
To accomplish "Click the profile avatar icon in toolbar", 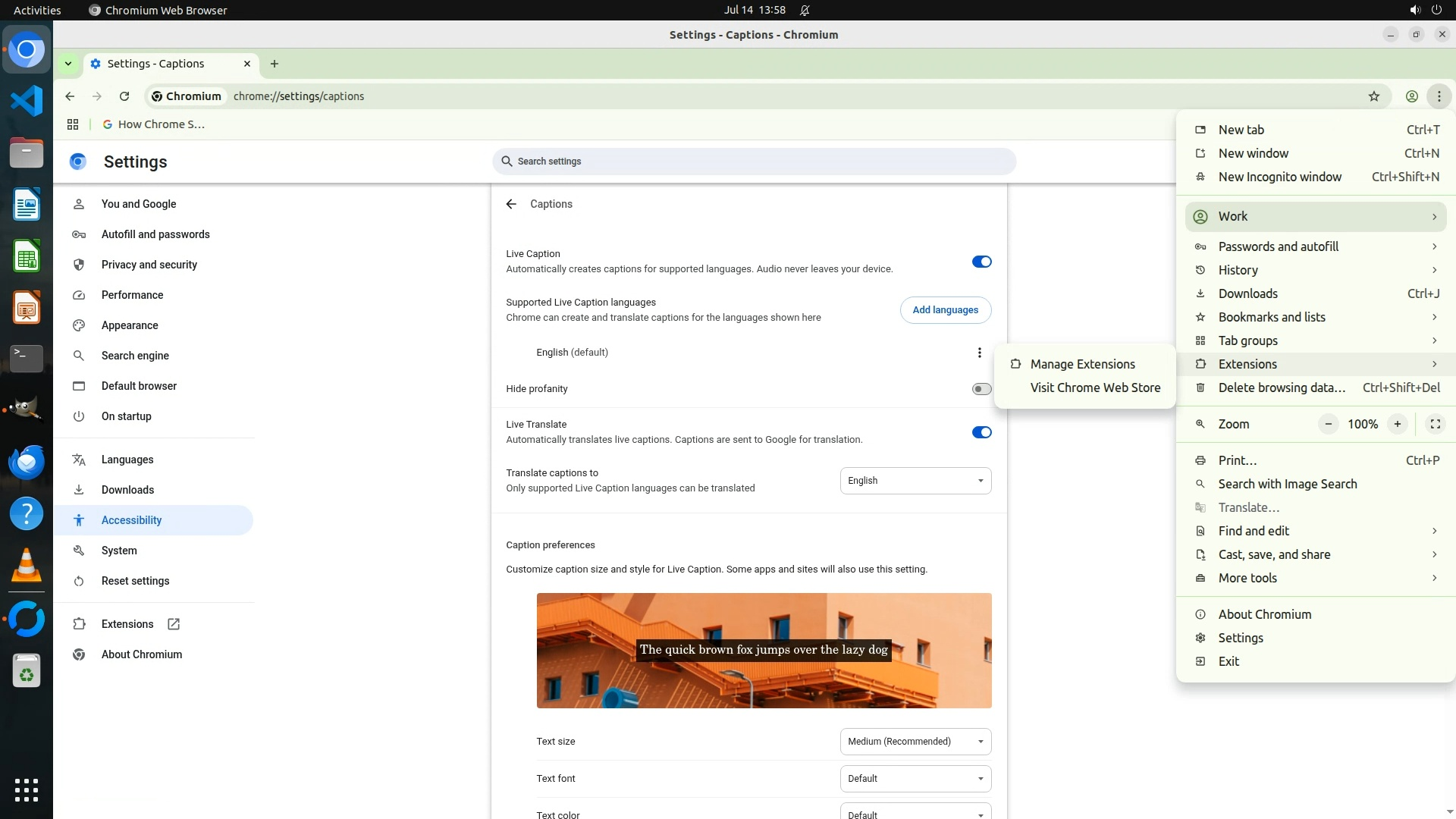I will (x=1411, y=96).
